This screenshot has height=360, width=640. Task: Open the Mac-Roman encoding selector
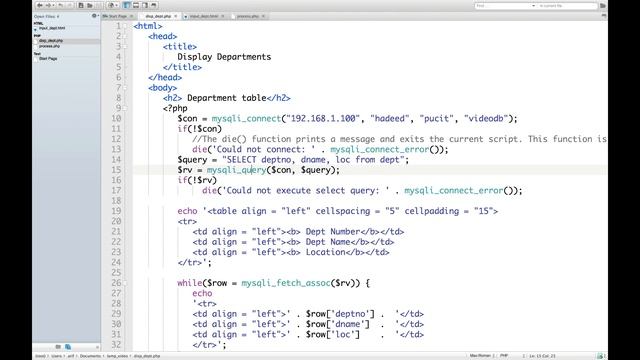pyautogui.click(x=481, y=356)
